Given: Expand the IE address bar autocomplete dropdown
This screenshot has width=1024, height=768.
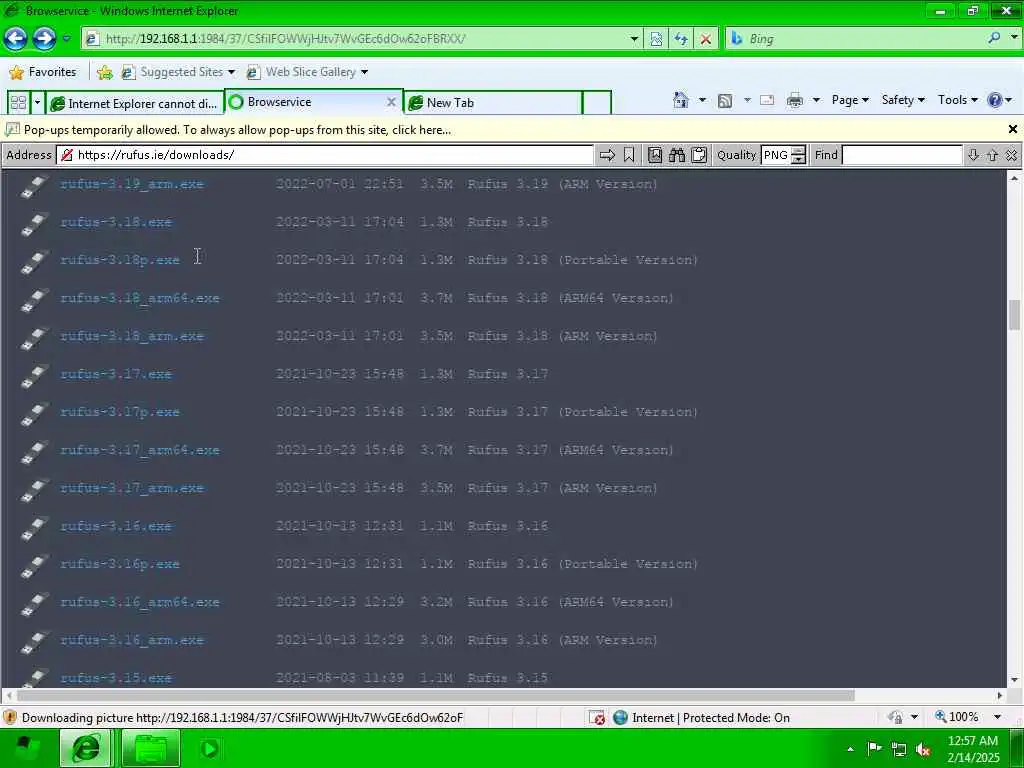Looking at the screenshot, I should [x=633, y=39].
